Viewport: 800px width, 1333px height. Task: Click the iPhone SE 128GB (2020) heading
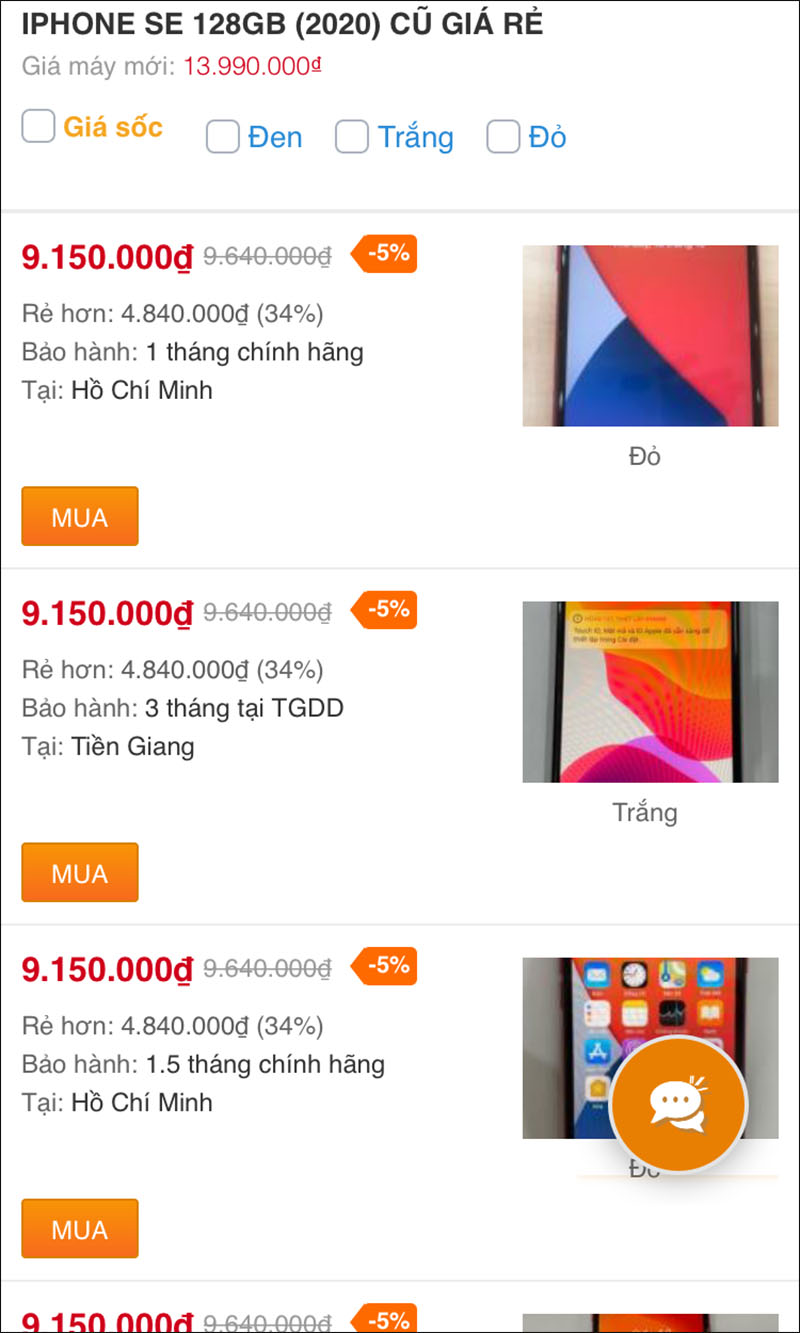point(282,23)
